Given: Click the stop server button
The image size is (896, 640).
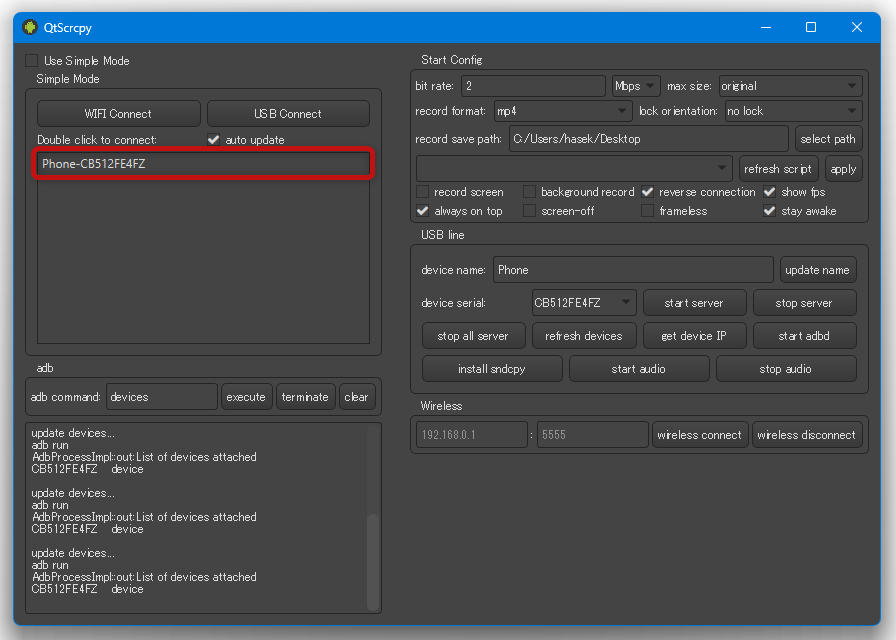Looking at the screenshot, I should click(804, 303).
